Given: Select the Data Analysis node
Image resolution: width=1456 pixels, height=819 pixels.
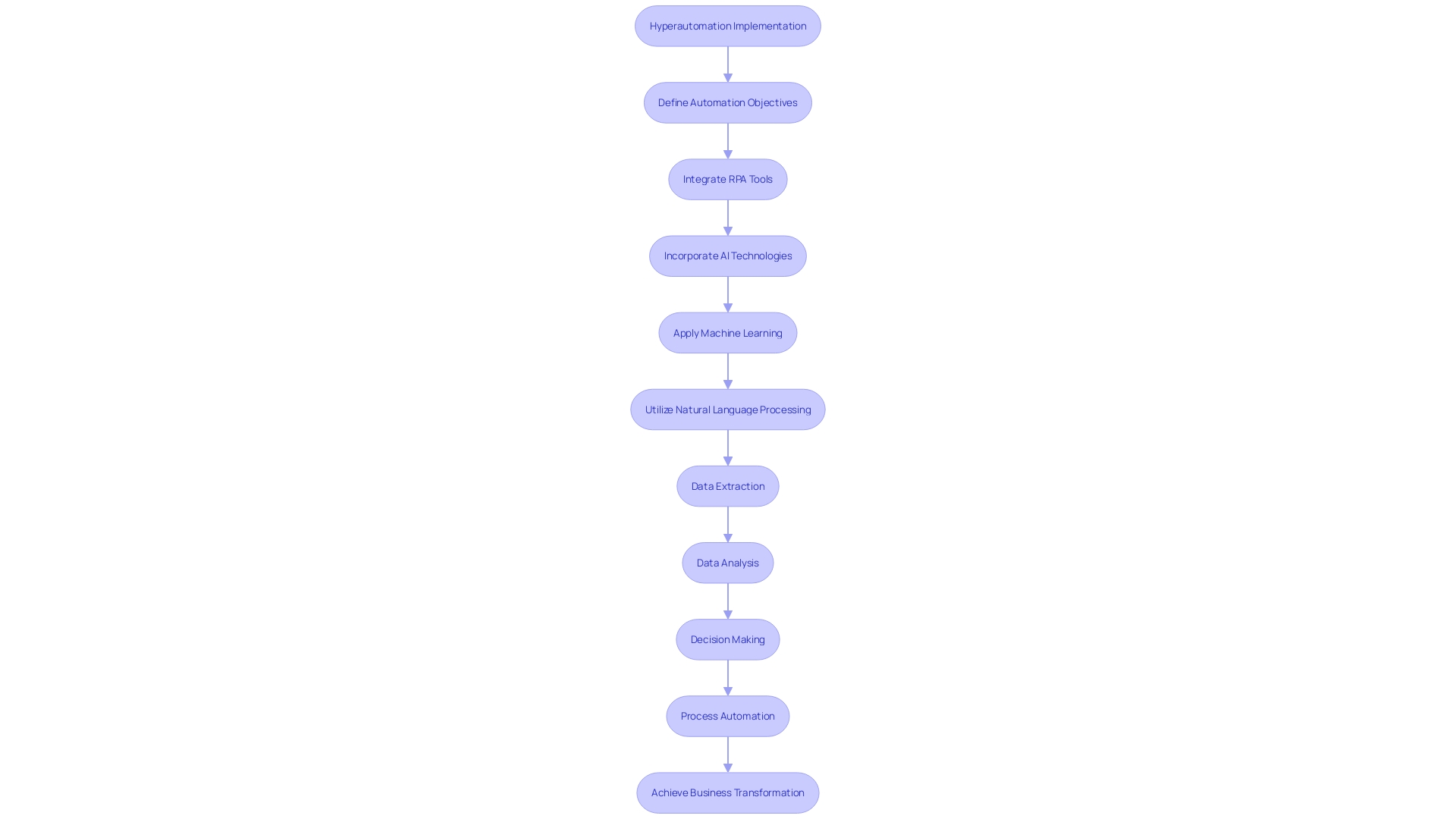Looking at the screenshot, I should (727, 562).
